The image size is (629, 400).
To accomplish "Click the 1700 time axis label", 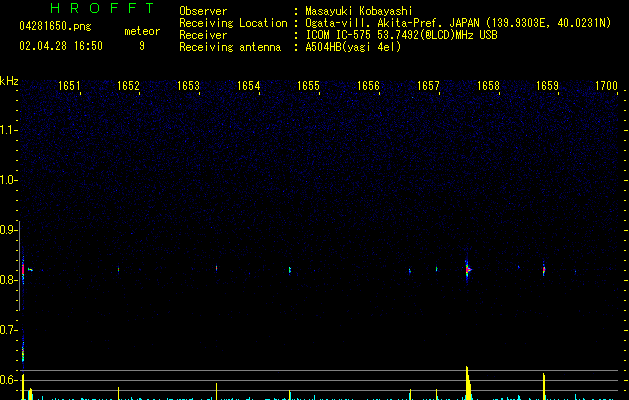I will (606, 86).
